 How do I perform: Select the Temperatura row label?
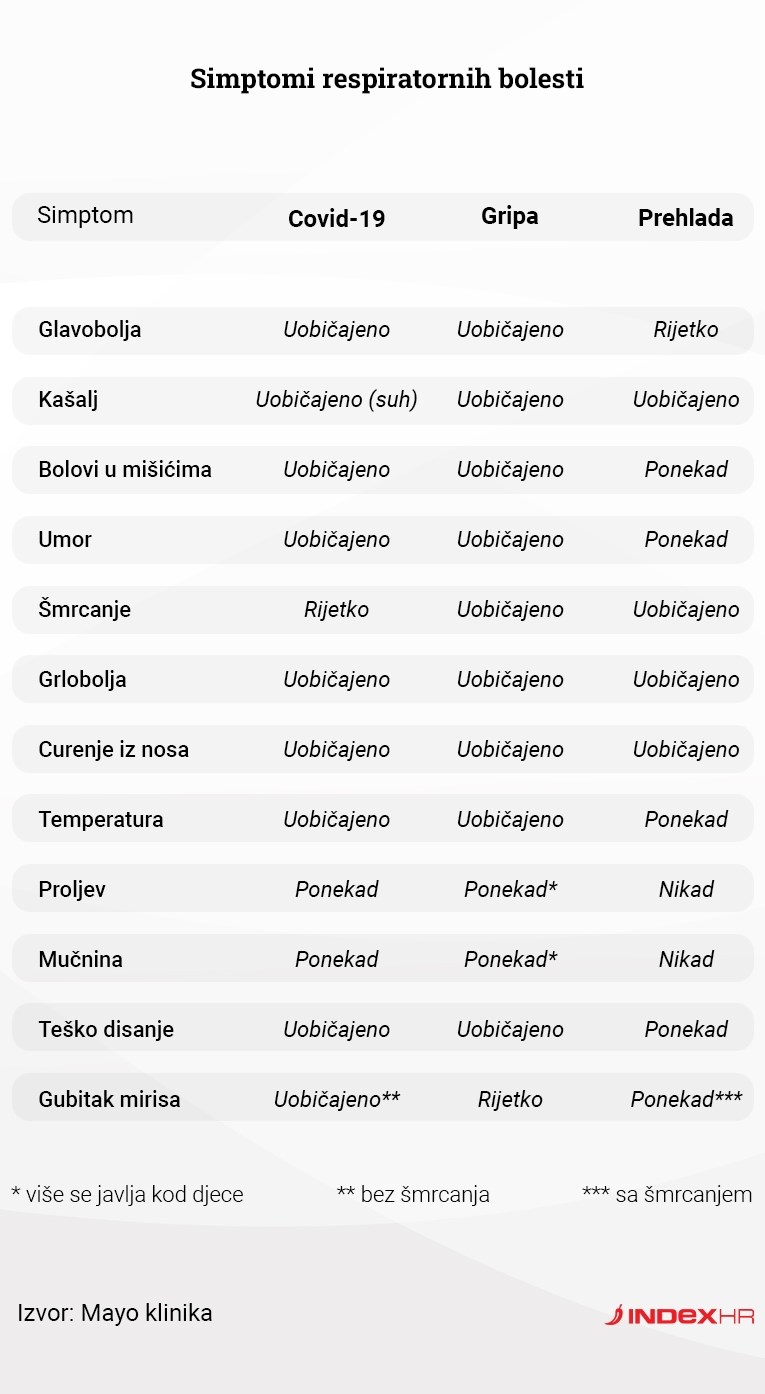pyautogui.click(x=101, y=820)
